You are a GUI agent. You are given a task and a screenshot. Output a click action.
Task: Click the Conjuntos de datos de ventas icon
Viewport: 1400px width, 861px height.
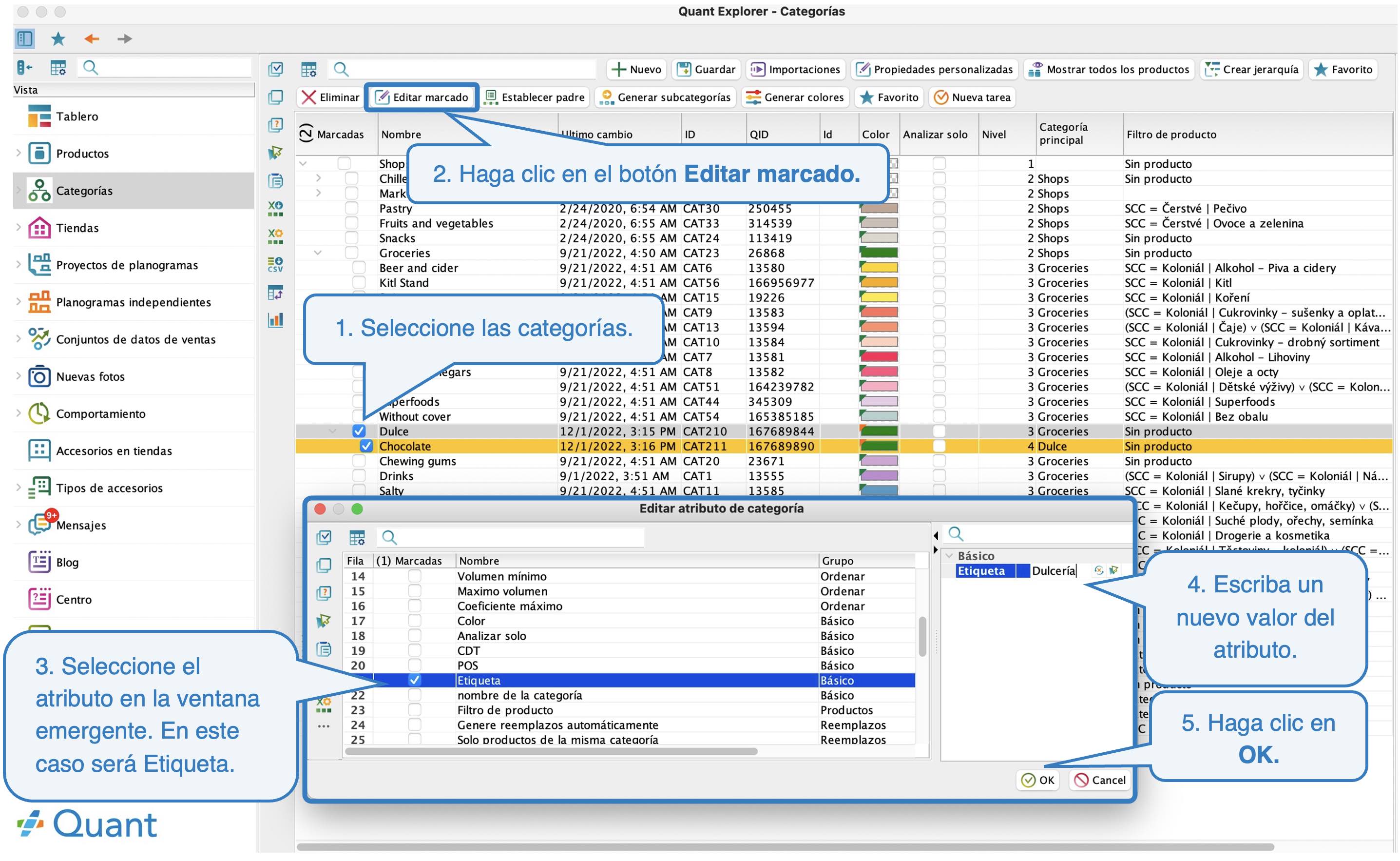pyautogui.click(x=39, y=339)
